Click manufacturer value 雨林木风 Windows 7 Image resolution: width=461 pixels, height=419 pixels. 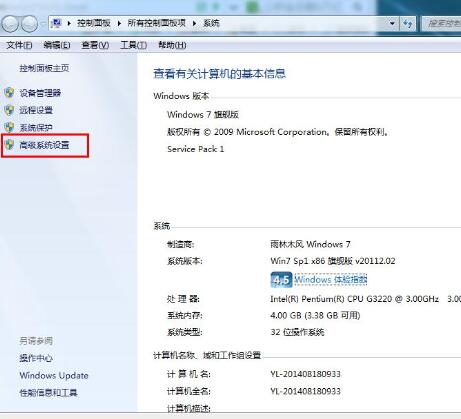click(310, 244)
